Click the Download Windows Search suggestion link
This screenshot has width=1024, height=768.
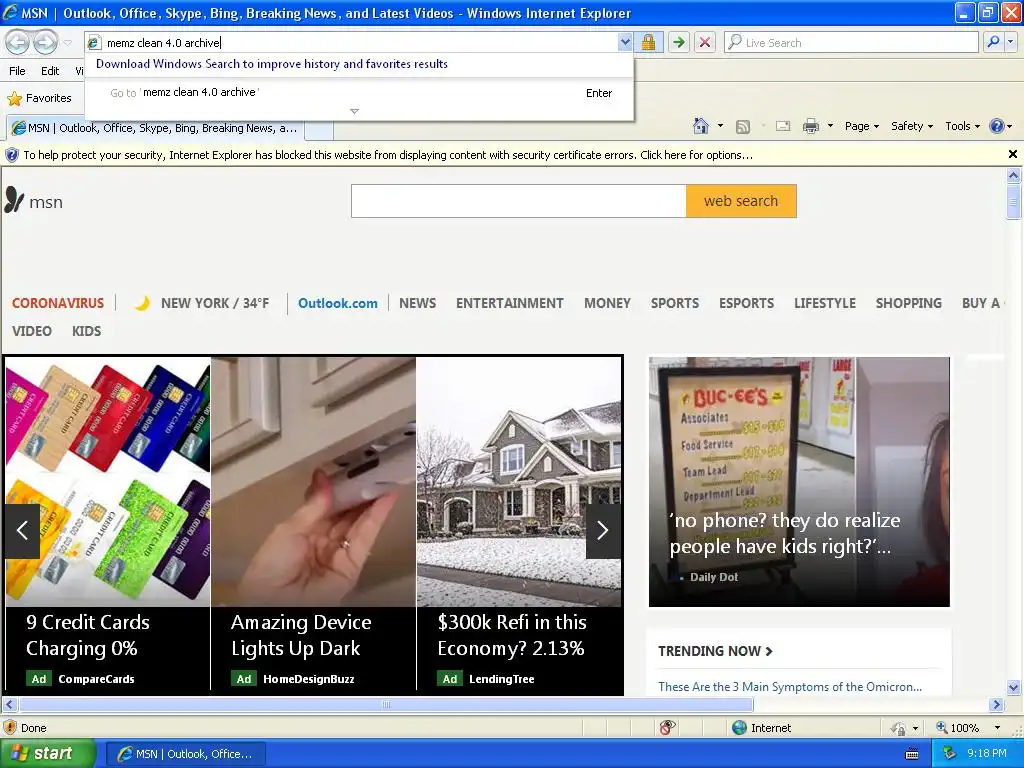point(272,64)
